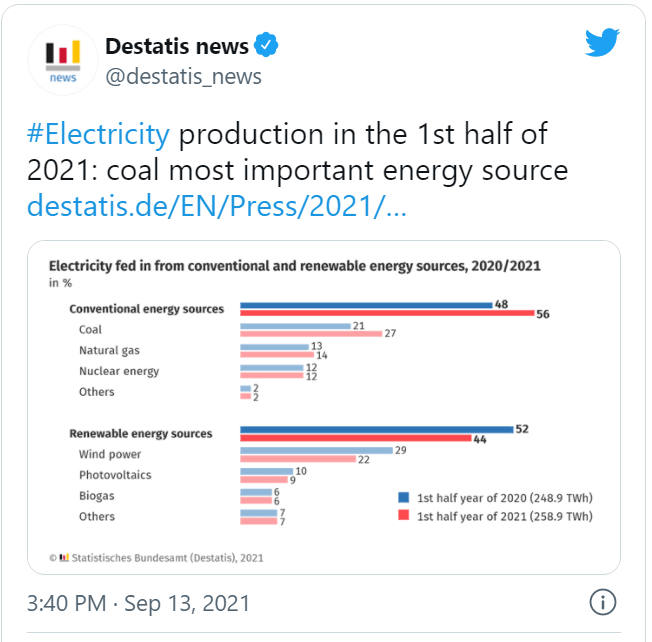Screen dimensions: 652x642
Task: Open the #Electricity hashtag
Action: pos(99,135)
